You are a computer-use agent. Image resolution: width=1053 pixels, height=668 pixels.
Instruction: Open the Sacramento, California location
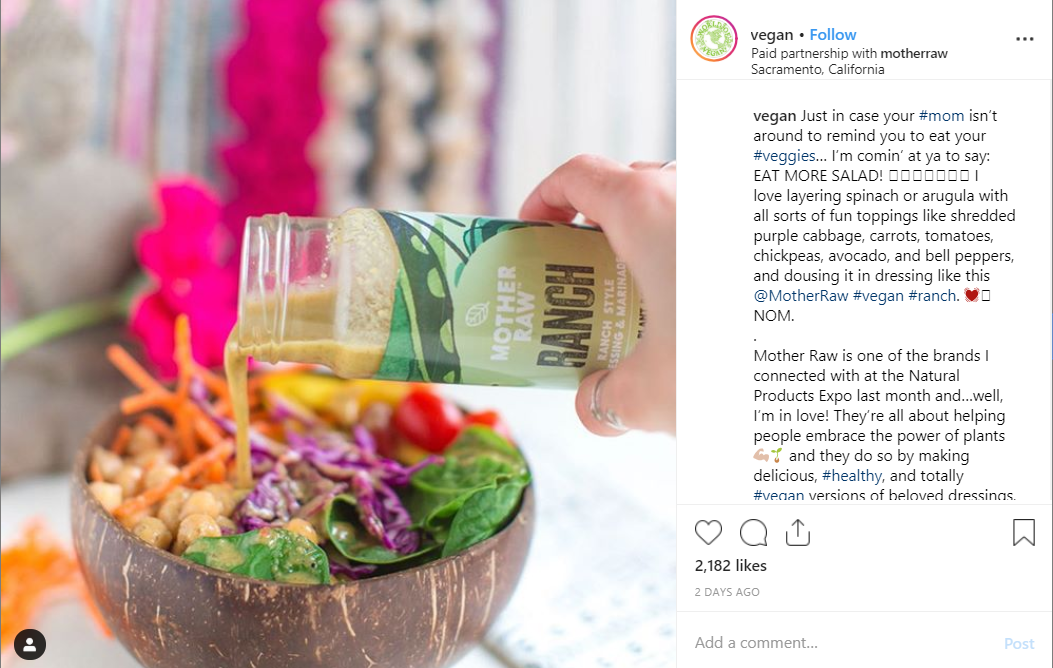point(817,69)
